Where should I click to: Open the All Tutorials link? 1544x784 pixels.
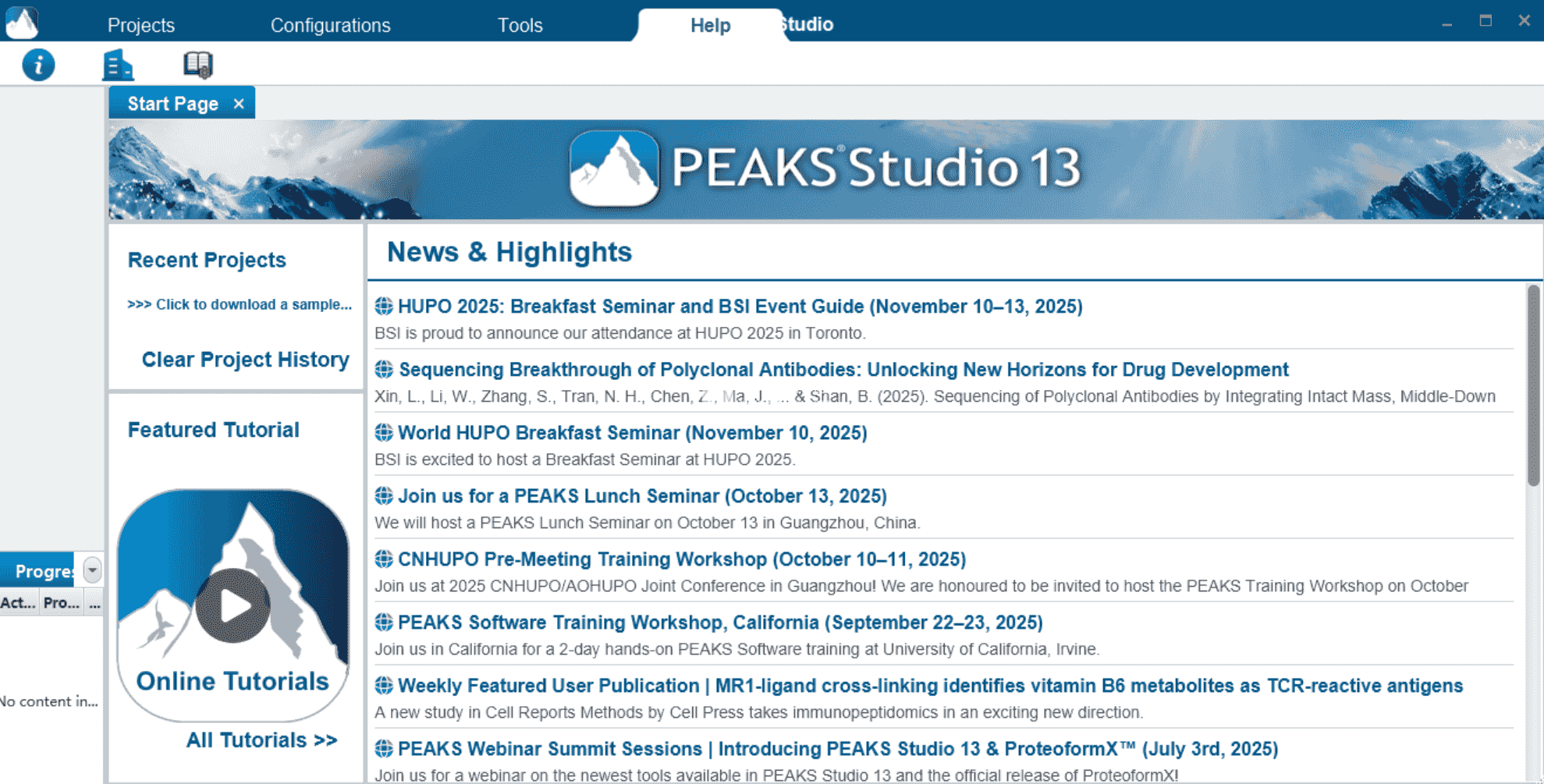click(x=261, y=740)
